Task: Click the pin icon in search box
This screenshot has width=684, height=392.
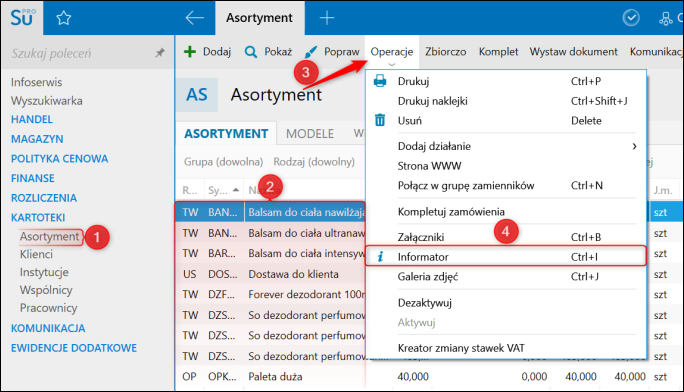Action: click(x=160, y=53)
